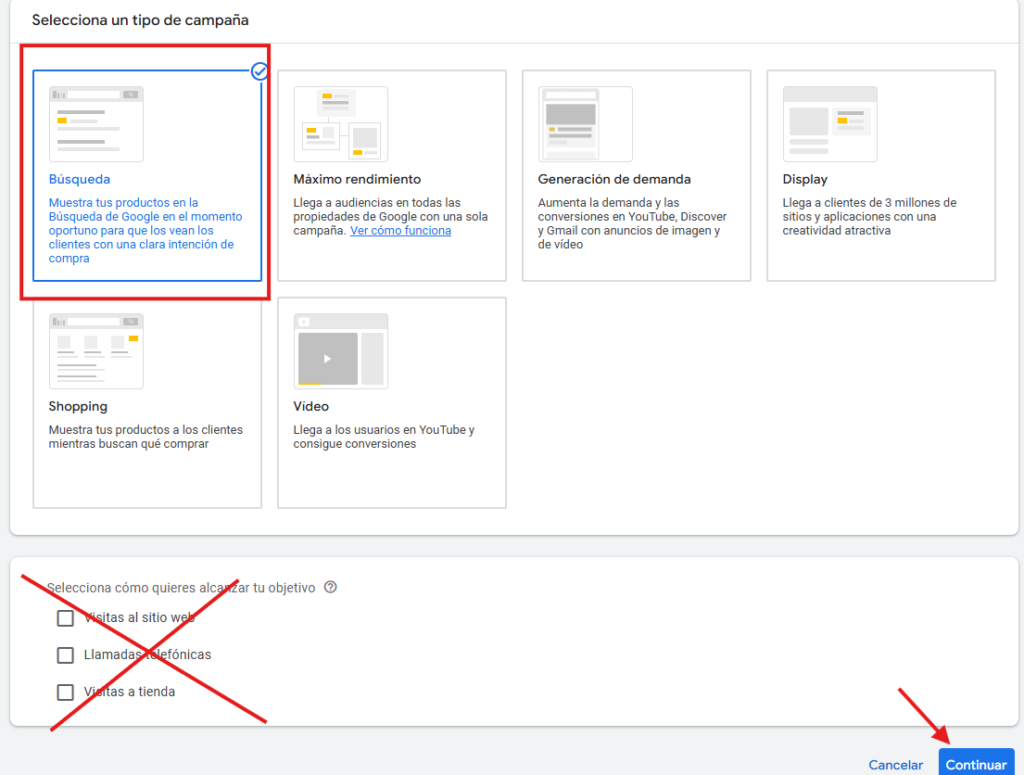Check the Llamadas telefónicas option
Screen dimensions: 1024x775
coord(66,655)
